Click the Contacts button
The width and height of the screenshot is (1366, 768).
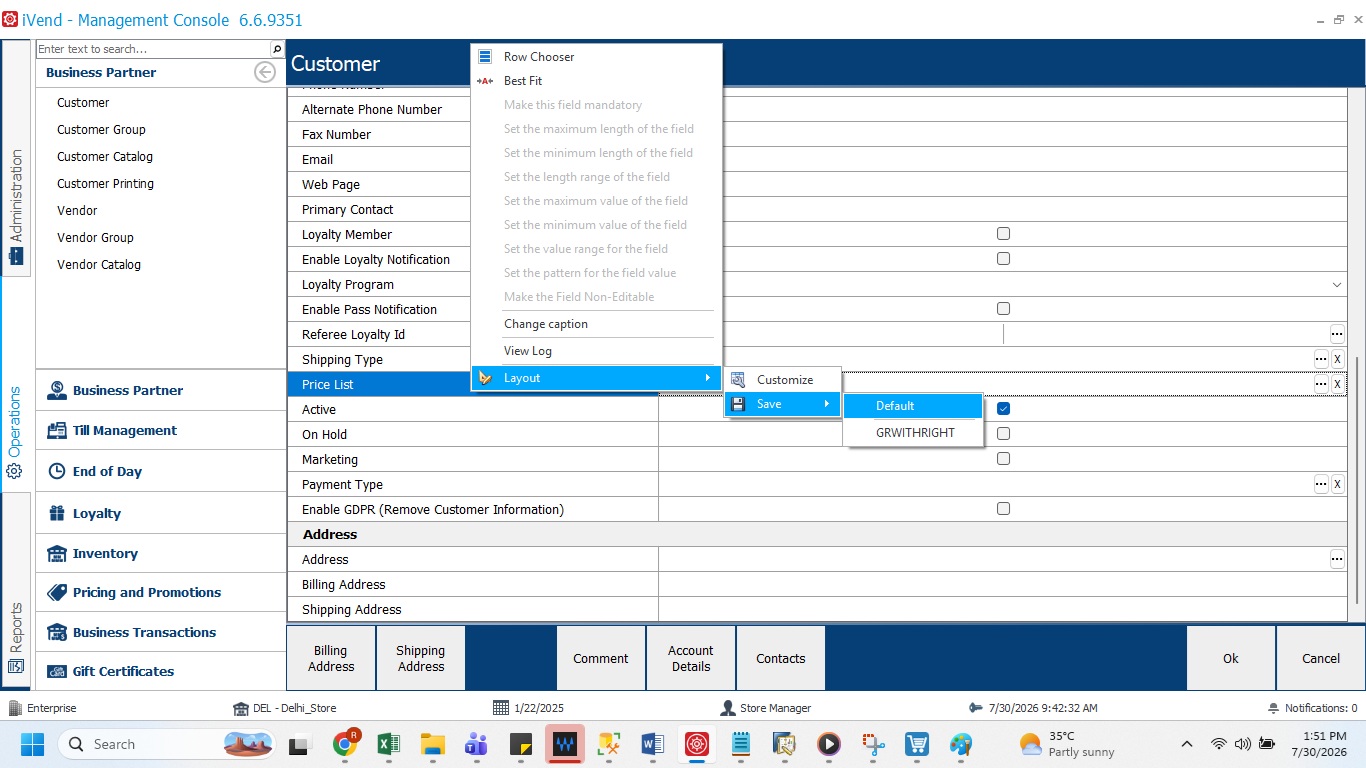781,658
